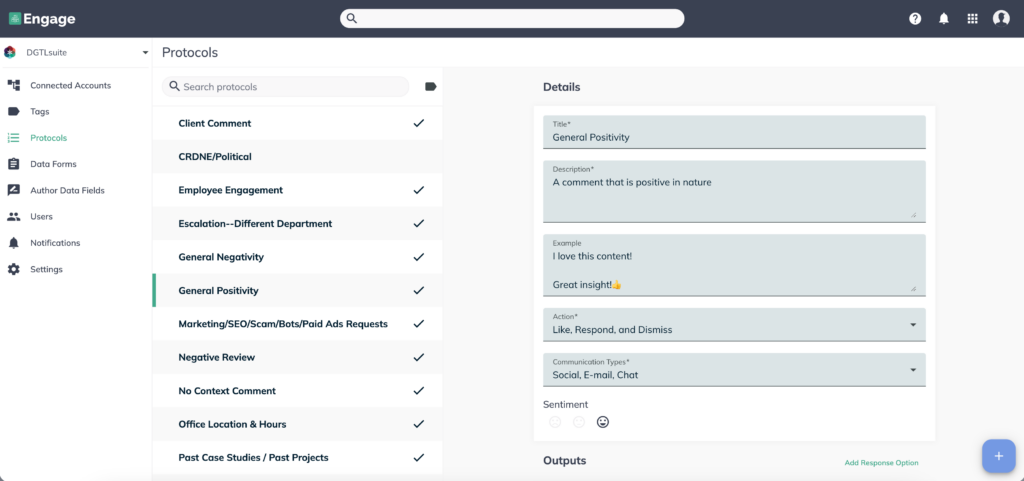
Task: Open the help question mark icon
Action: click(915, 18)
